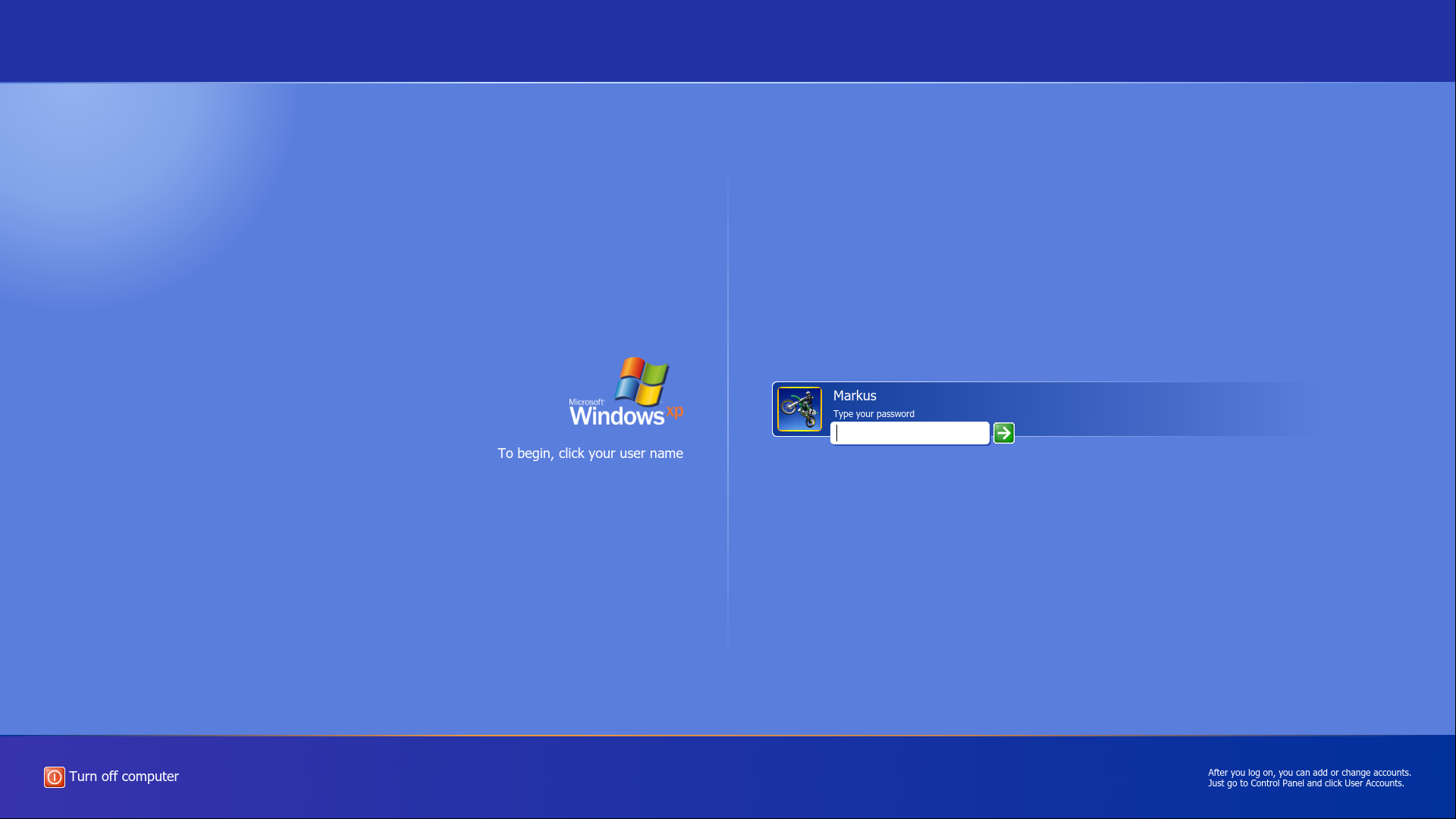Click the Type your password label
This screenshot has width=1456, height=819.
coord(874,414)
